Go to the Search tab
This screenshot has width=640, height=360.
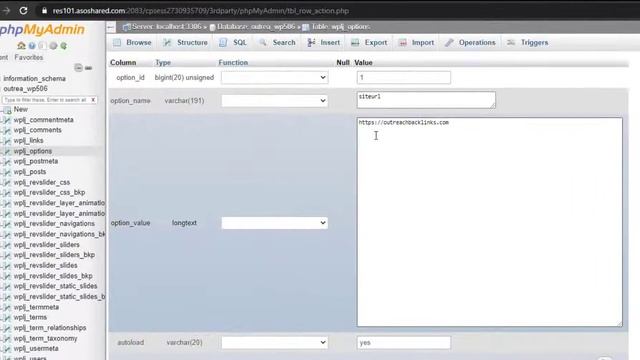[x=277, y=42]
